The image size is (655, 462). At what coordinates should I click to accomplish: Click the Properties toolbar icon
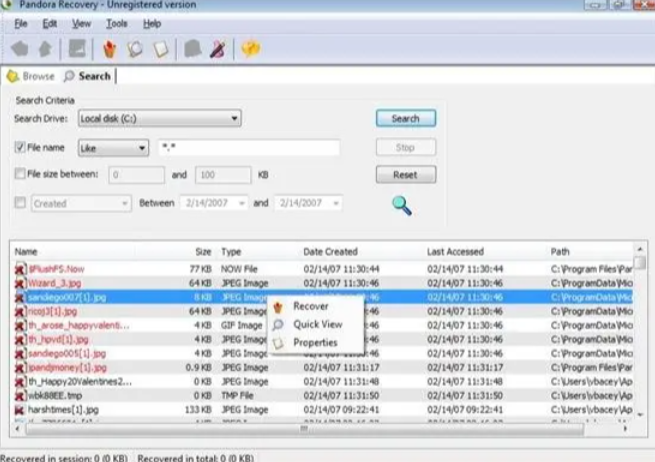[x=159, y=49]
